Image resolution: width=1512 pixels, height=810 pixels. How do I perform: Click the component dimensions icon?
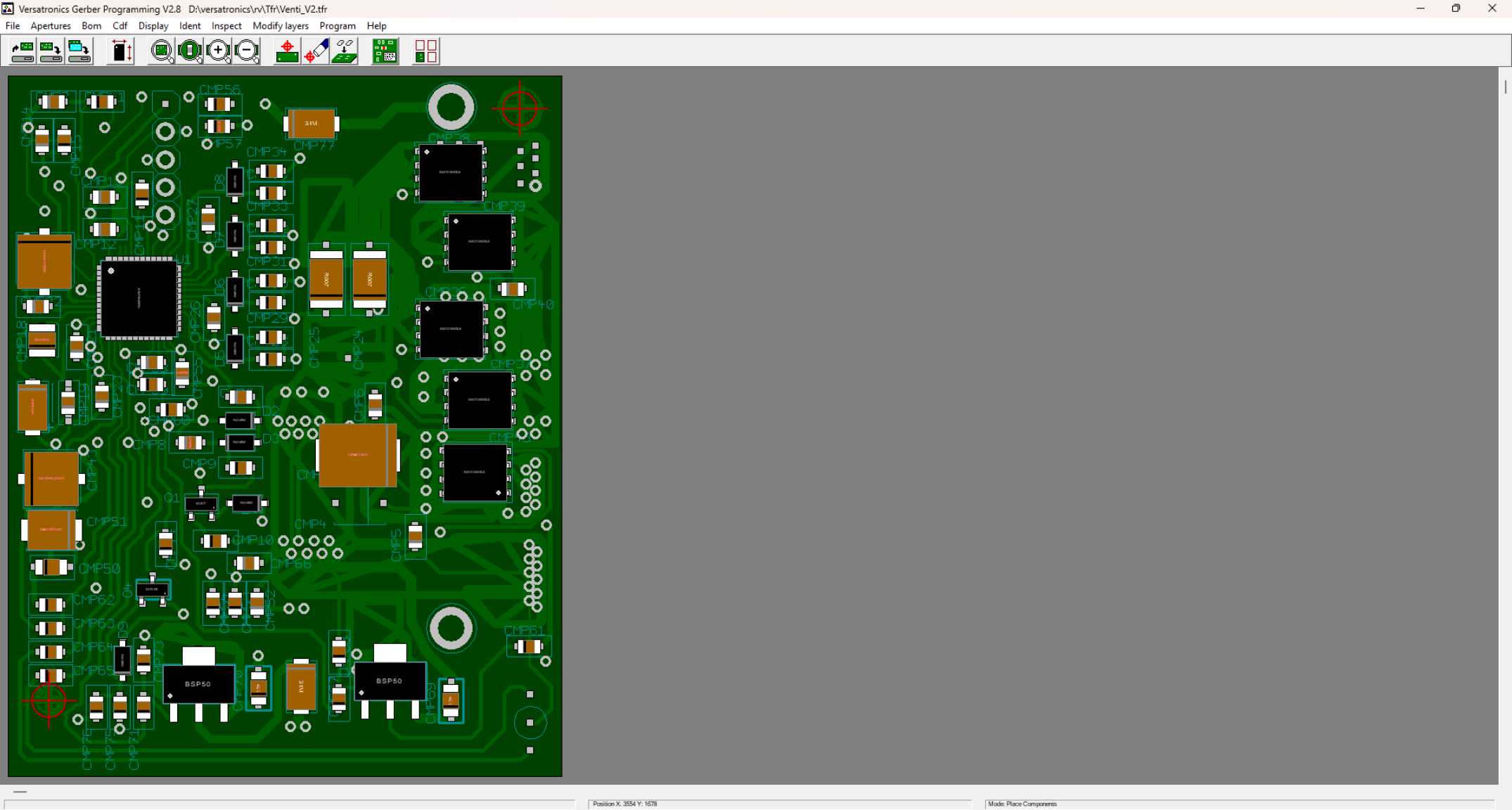point(121,51)
